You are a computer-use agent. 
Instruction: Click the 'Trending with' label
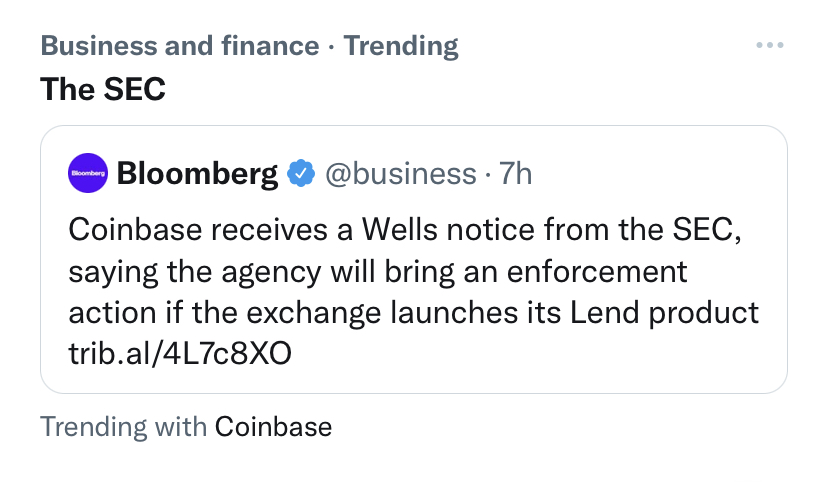124,427
